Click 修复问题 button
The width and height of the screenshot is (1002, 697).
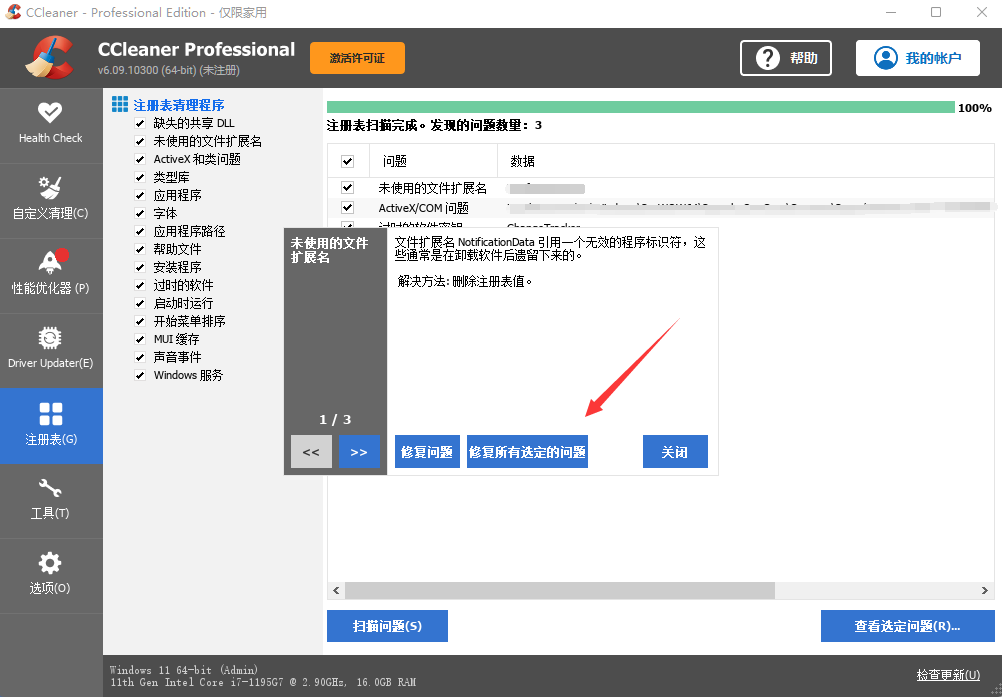[427, 452]
